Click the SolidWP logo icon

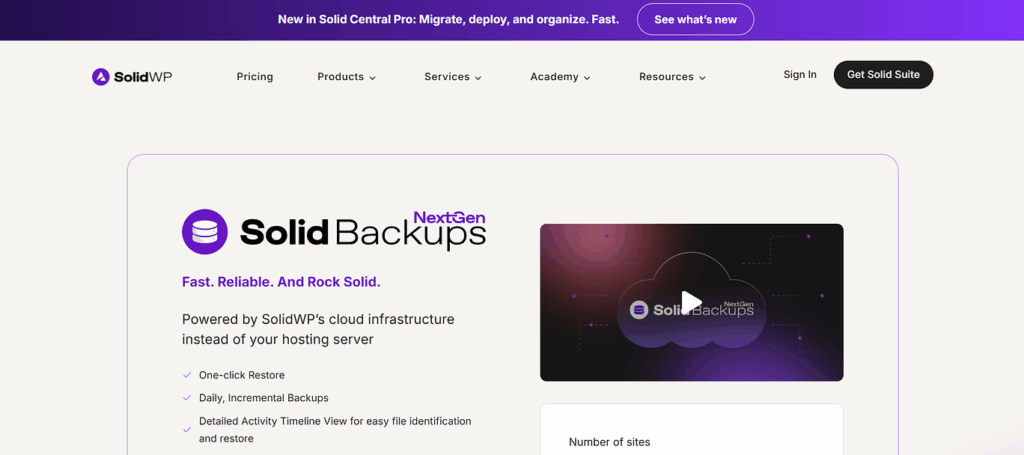(101, 77)
